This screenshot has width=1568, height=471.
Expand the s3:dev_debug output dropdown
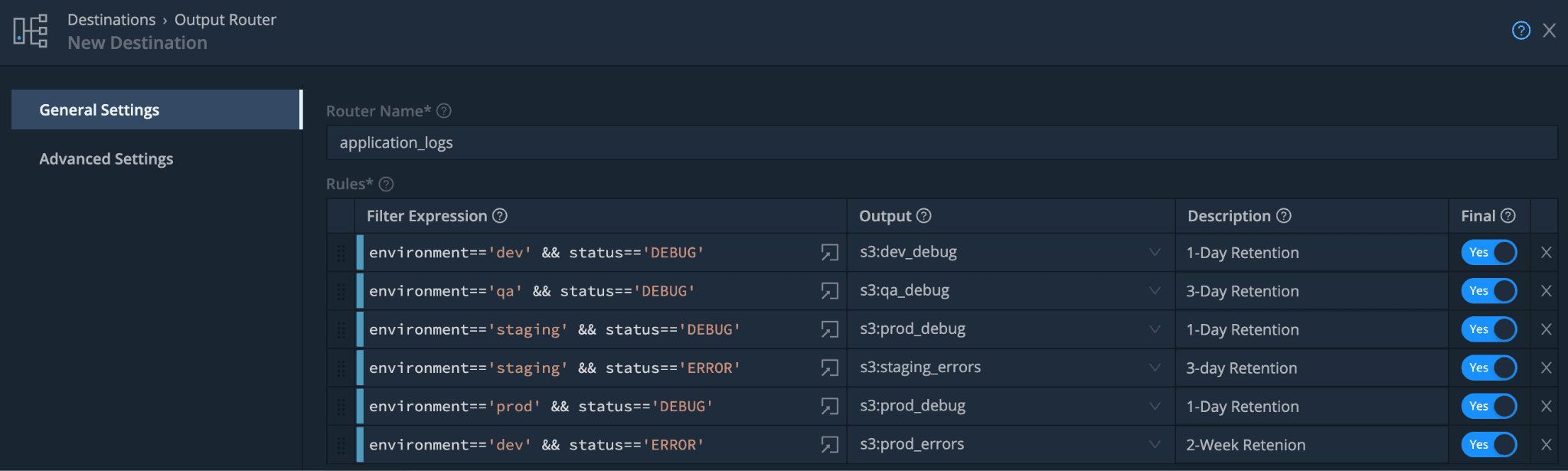pyautogui.click(x=1155, y=253)
